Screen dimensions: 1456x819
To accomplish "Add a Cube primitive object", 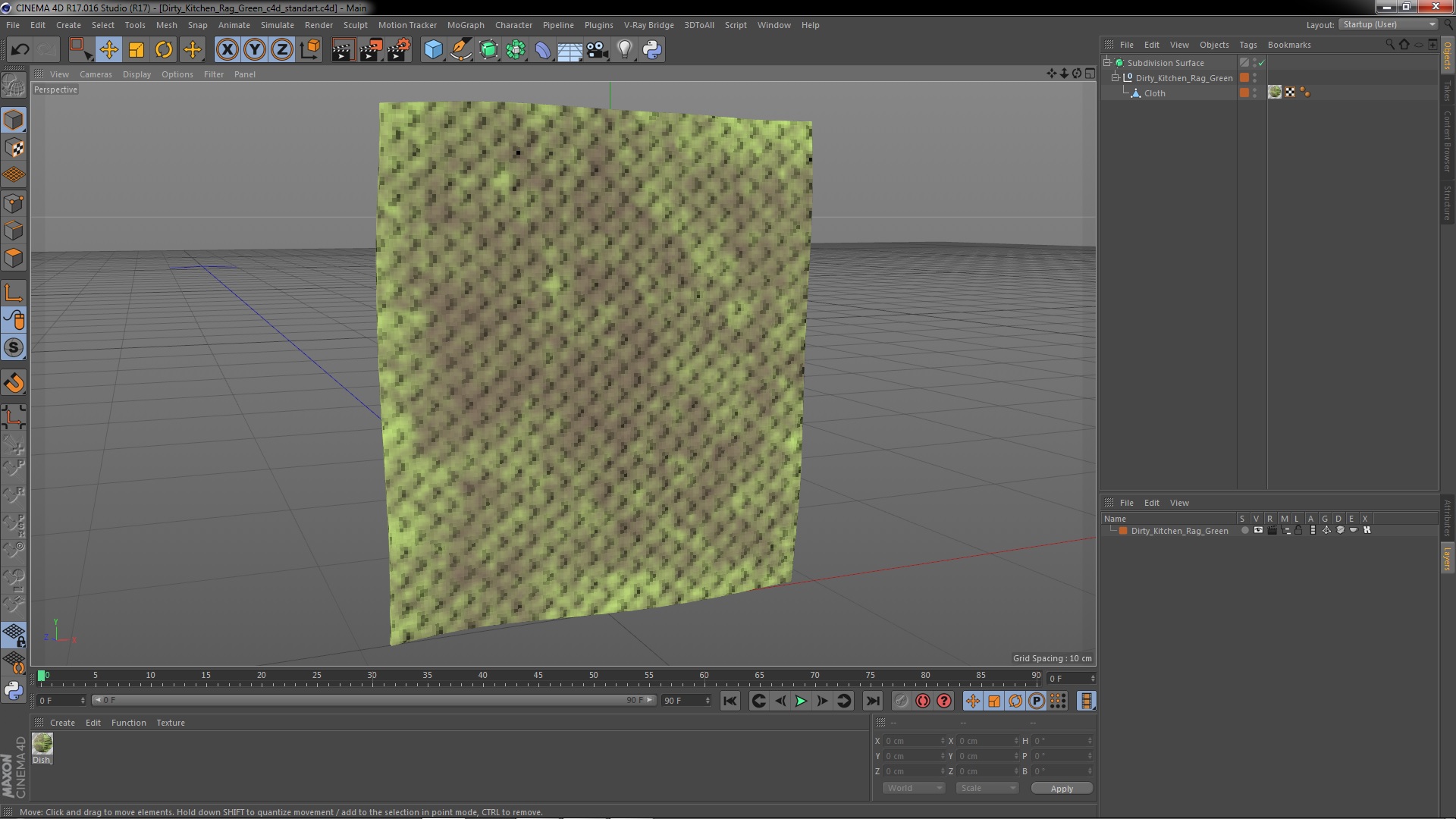I will [433, 50].
